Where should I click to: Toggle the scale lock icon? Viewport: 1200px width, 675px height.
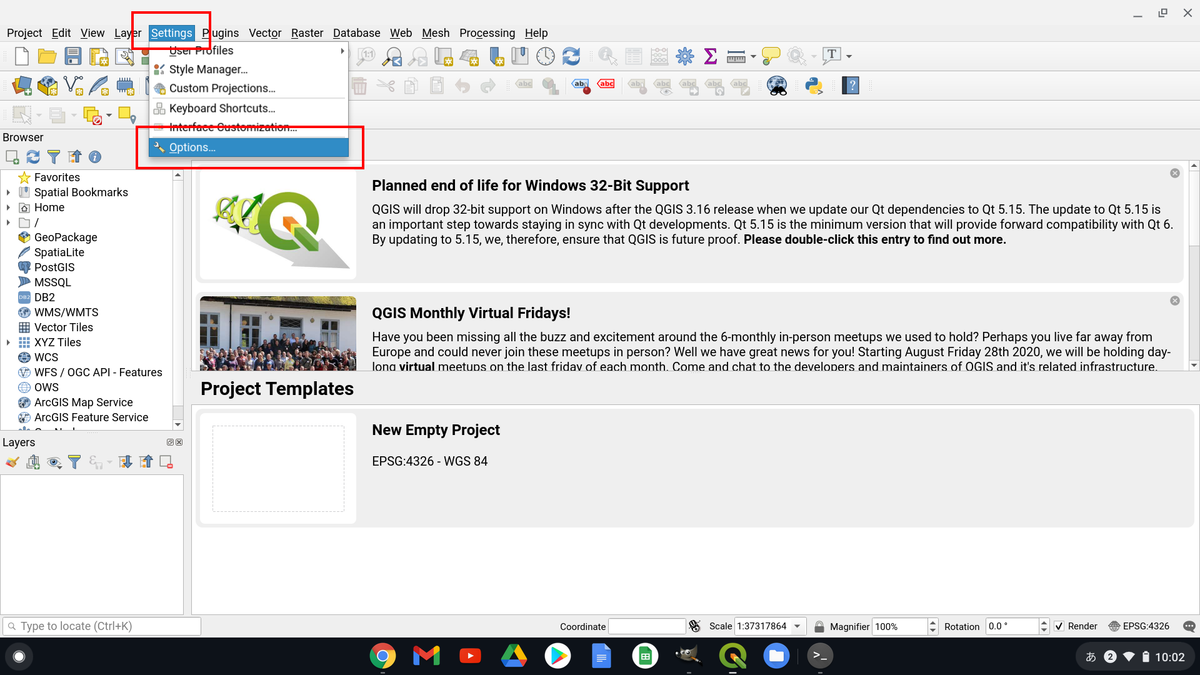click(x=818, y=626)
